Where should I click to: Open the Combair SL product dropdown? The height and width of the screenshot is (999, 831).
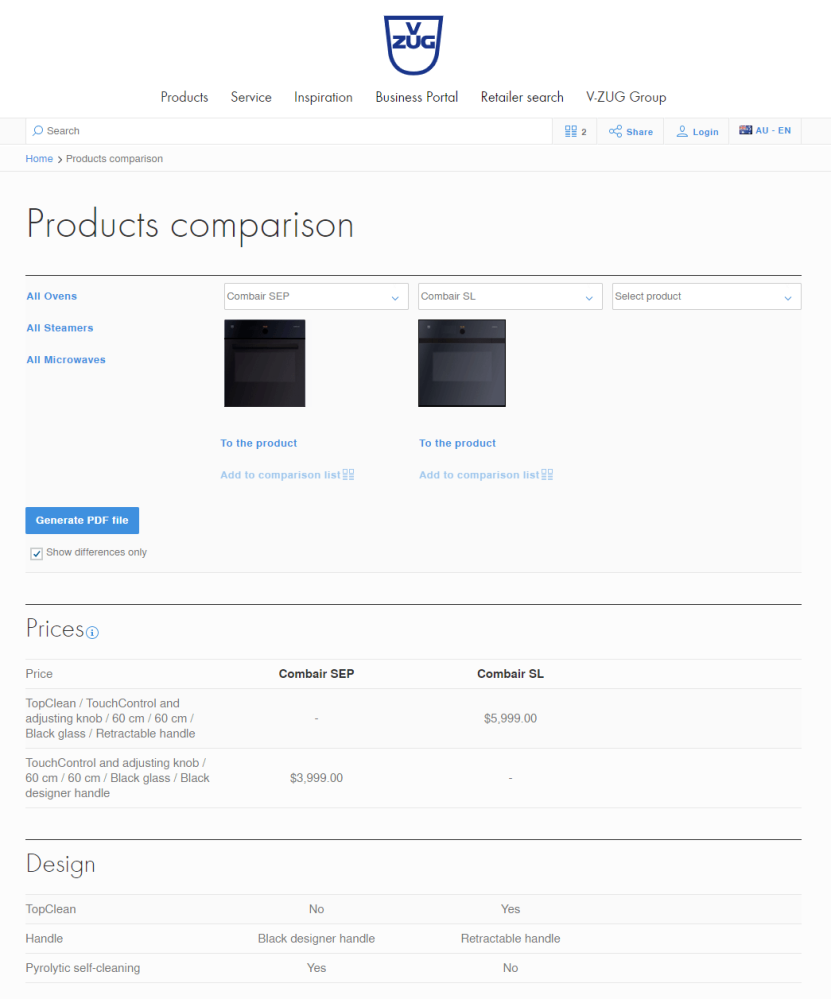(x=510, y=296)
